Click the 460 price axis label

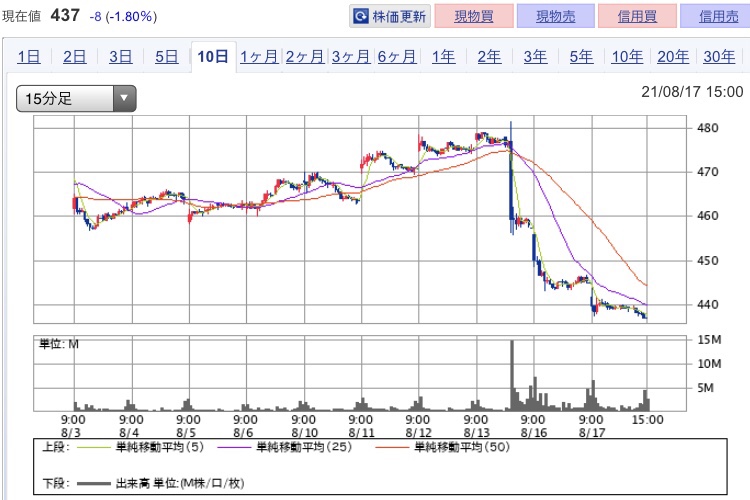pos(707,216)
